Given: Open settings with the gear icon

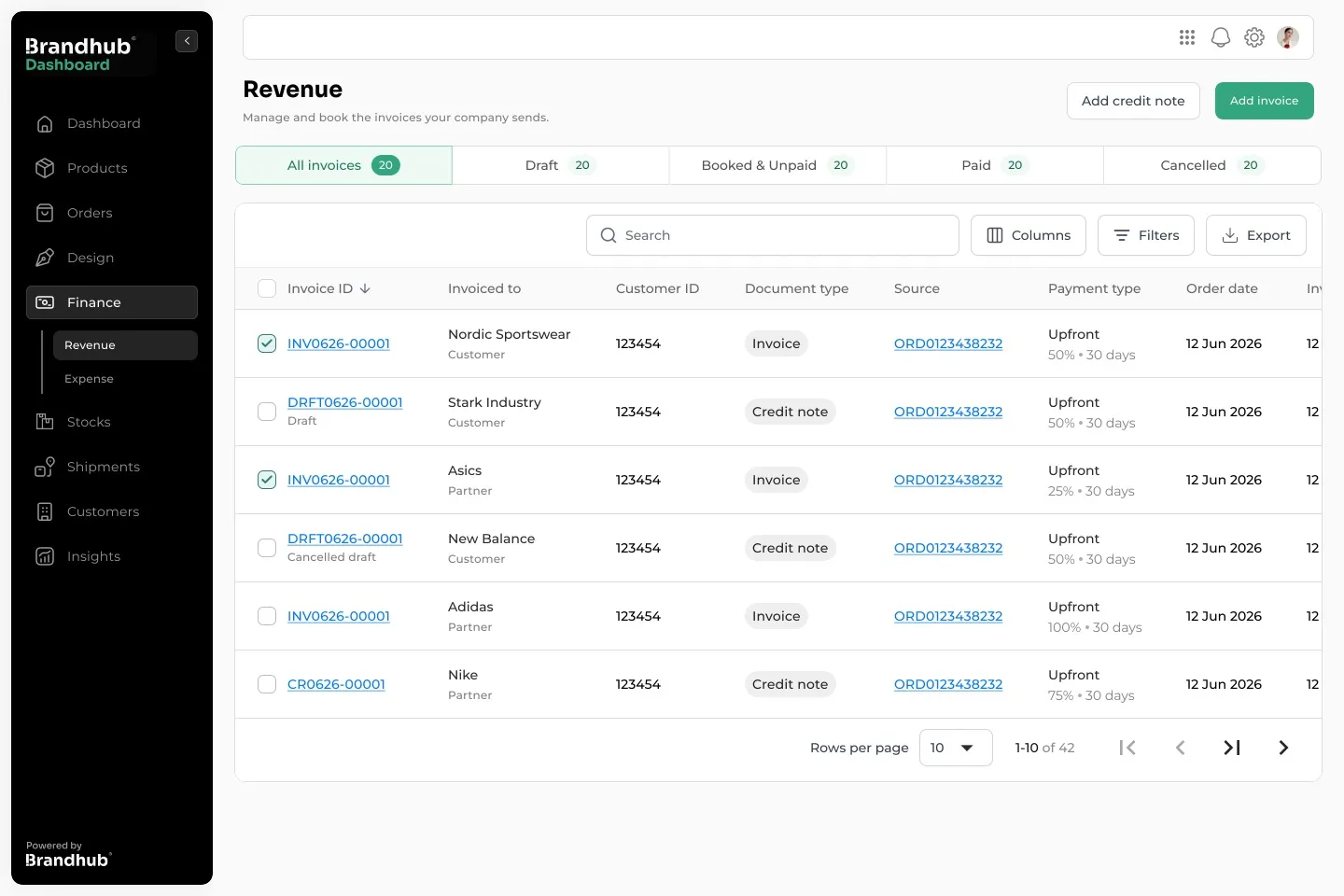Looking at the screenshot, I should 1254,37.
